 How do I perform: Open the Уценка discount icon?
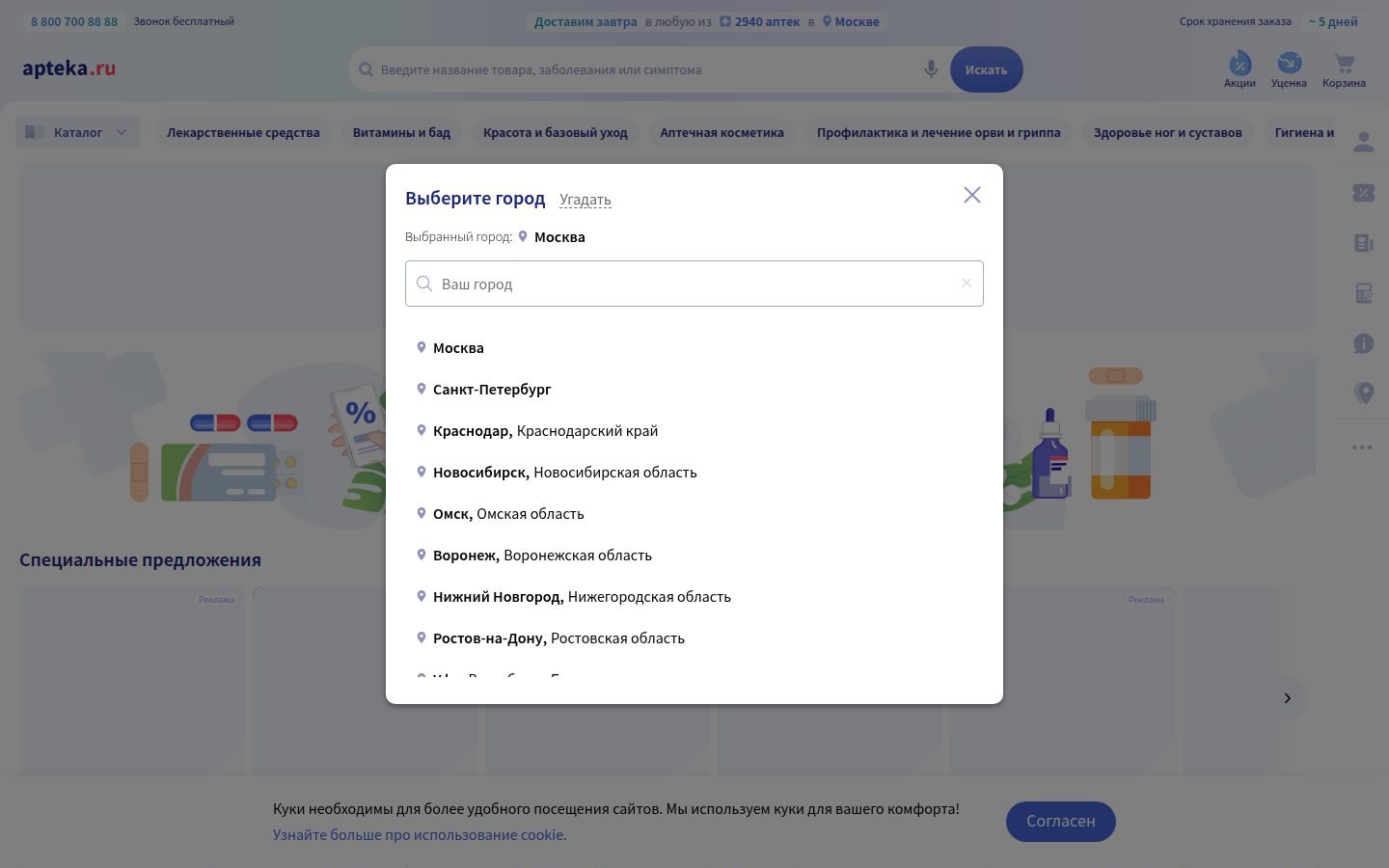click(1289, 69)
